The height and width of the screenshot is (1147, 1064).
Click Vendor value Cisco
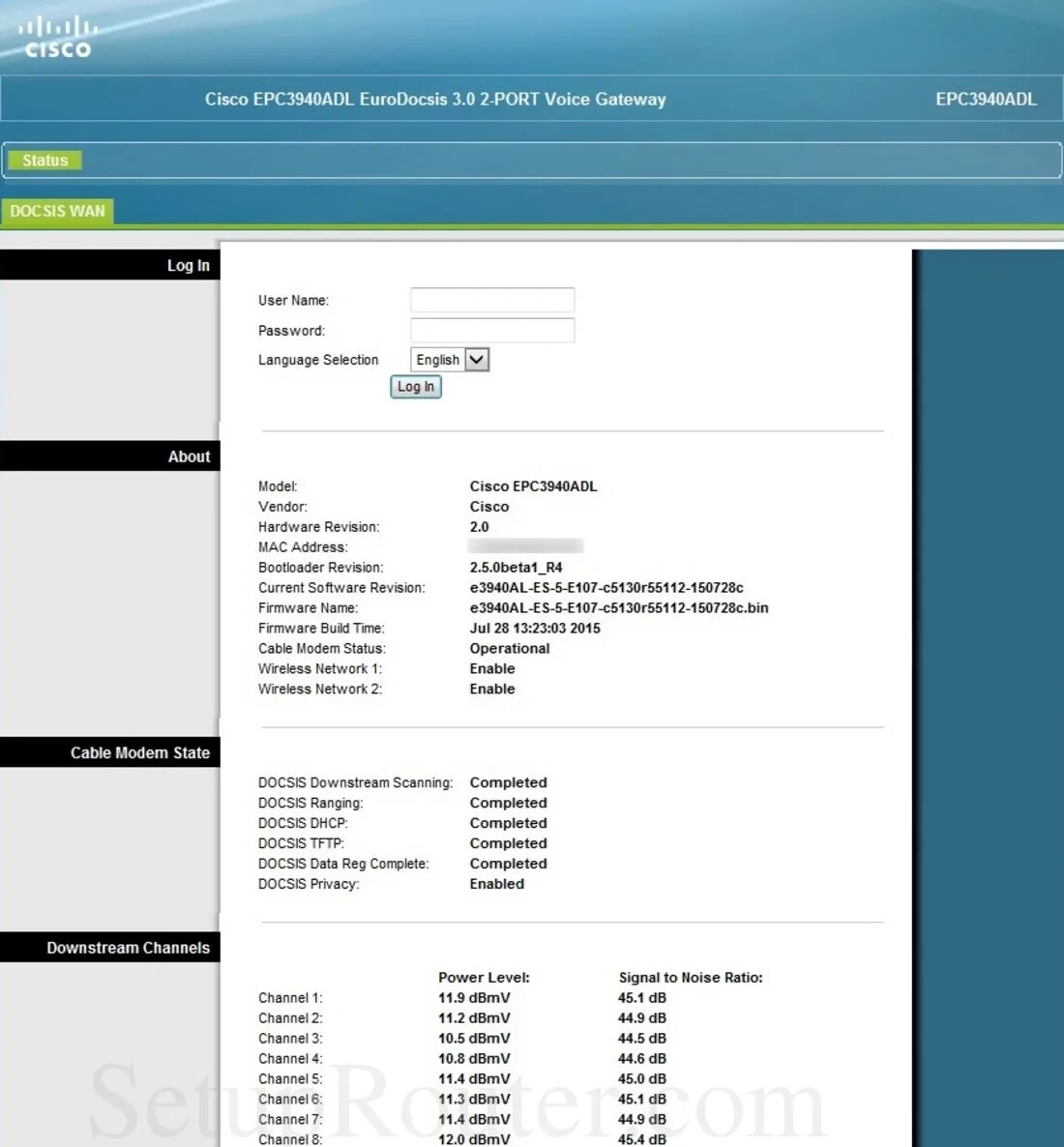click(x=488, y=506)
